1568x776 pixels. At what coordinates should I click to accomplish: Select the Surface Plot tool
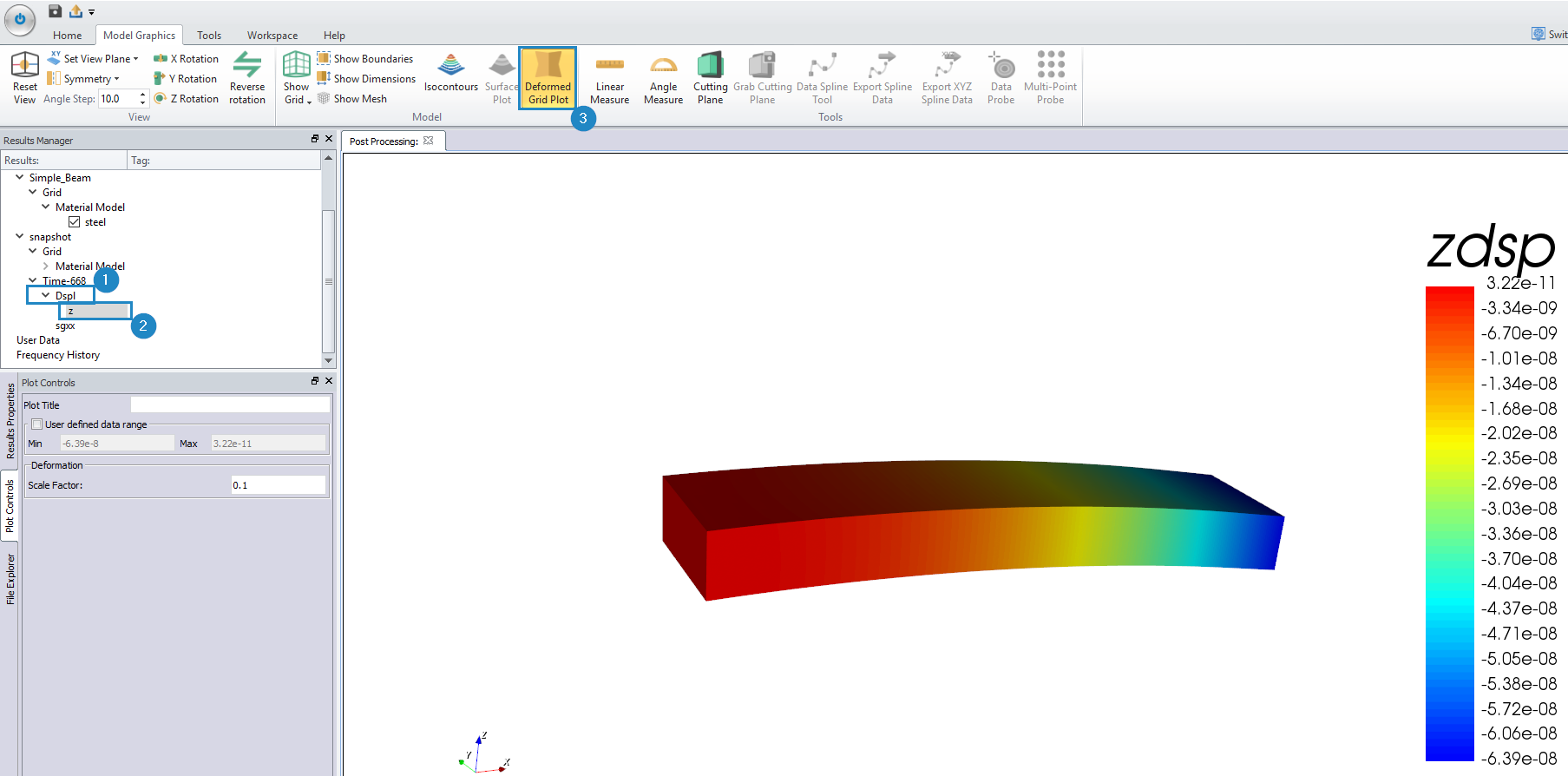point(502,78)
